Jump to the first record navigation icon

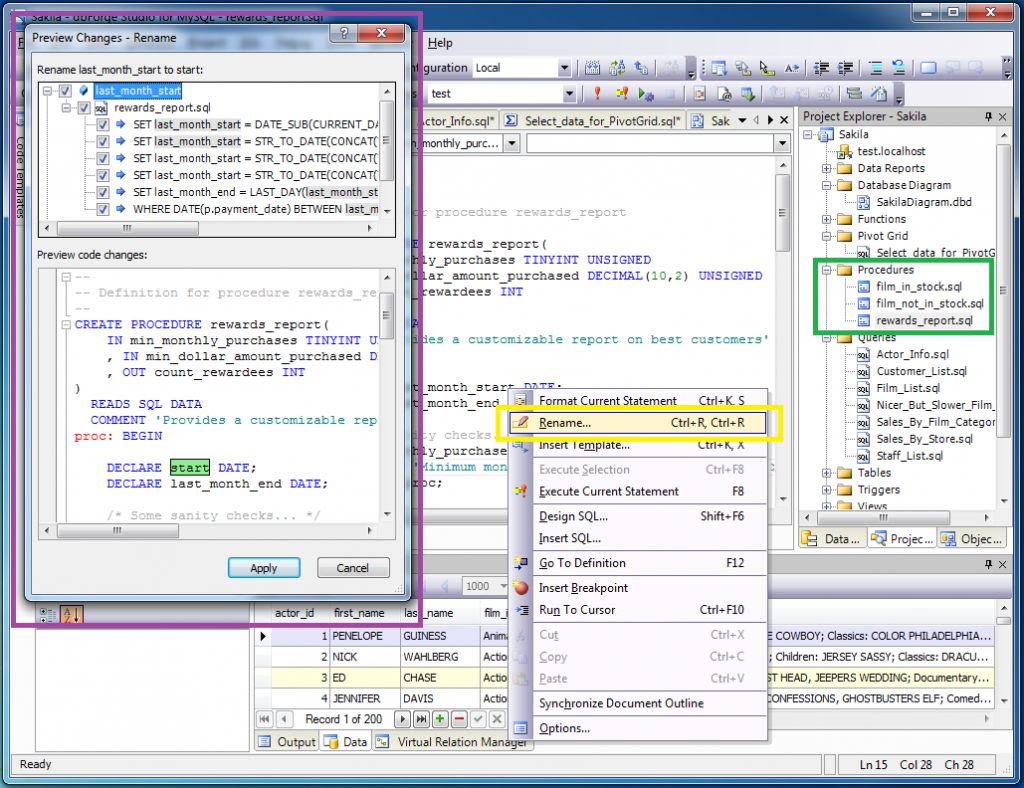click(264, 718)
